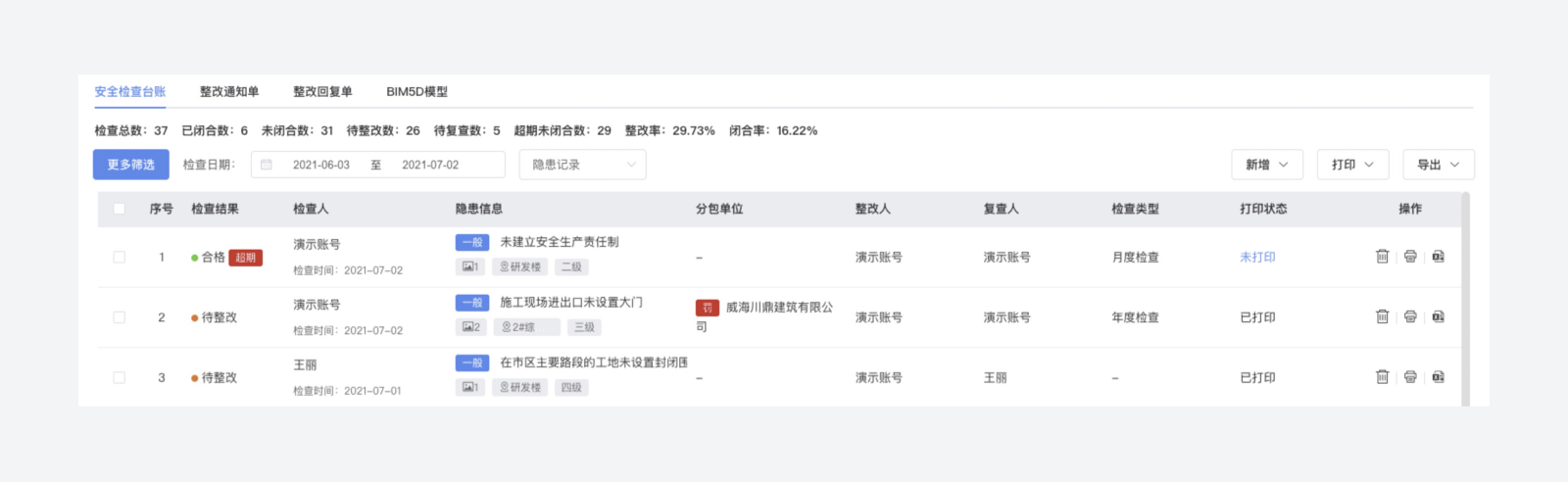Click the 待整改 status in row 3

(214, 377)
